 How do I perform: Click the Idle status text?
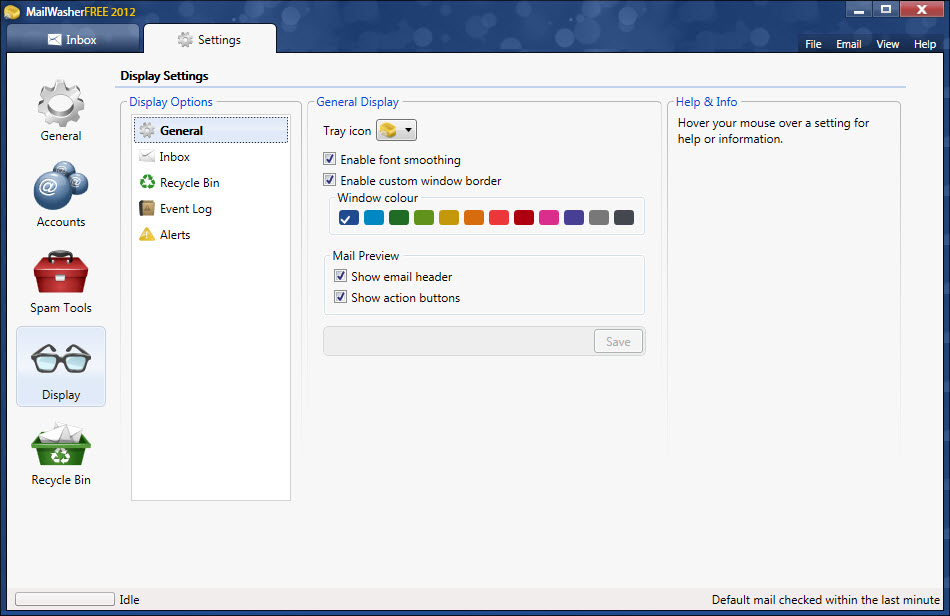click(130, 600)
